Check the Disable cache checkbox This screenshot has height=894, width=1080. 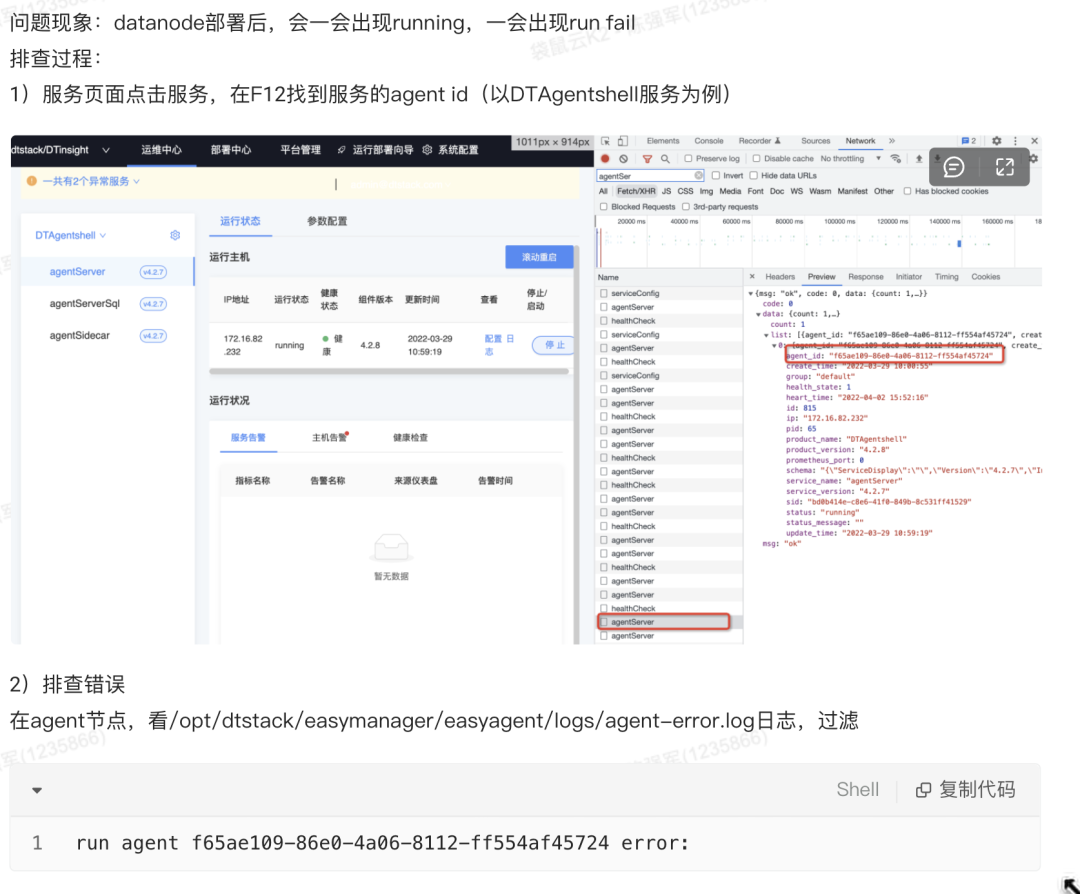pos(757,159)
